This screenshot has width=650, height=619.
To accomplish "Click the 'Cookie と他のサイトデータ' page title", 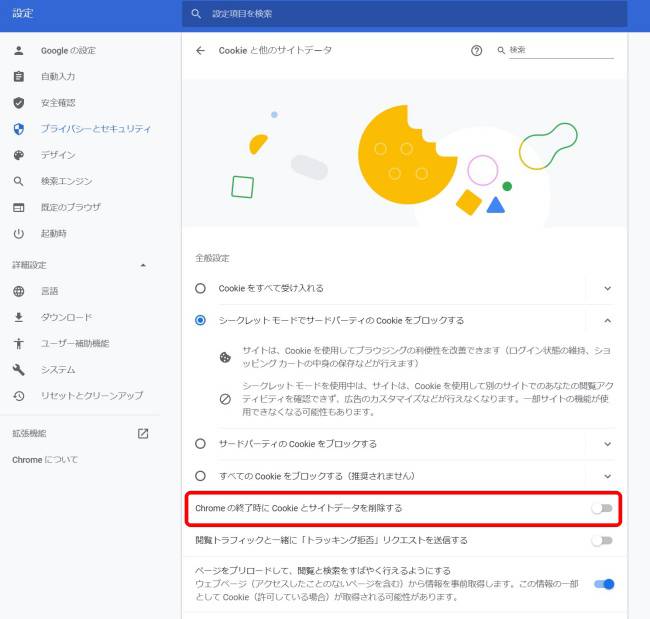I will pyautogui.click(x=275, y=51).
